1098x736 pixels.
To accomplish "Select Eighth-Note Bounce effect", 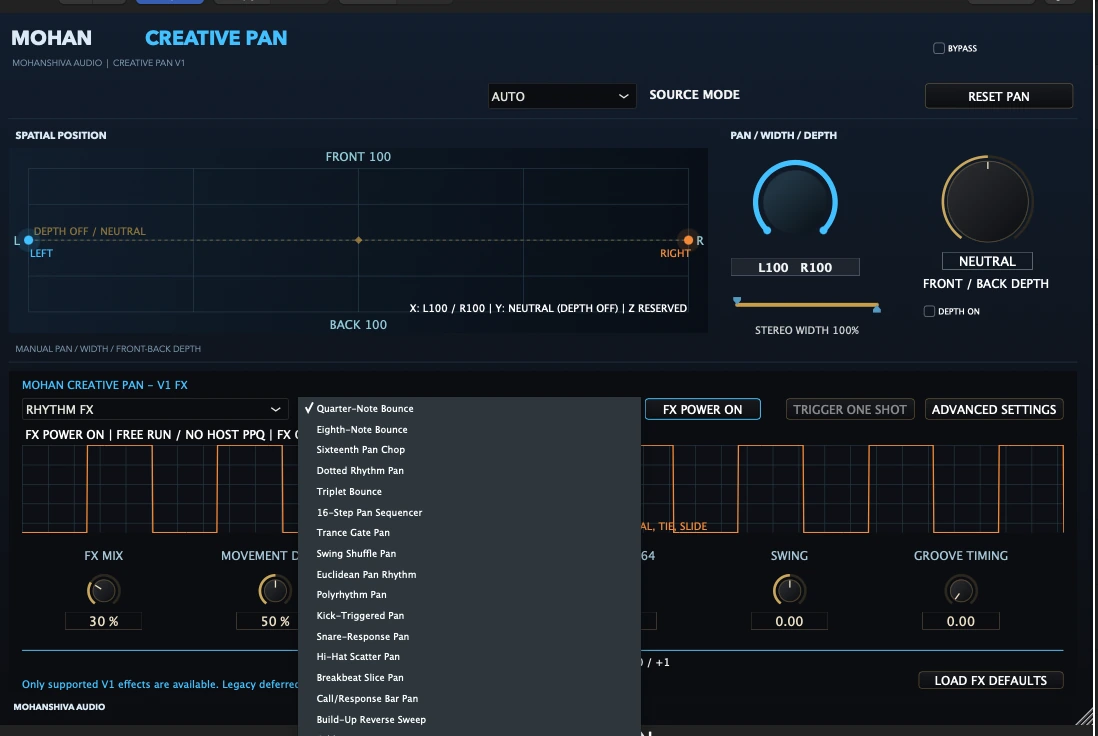I will [469, 429].
